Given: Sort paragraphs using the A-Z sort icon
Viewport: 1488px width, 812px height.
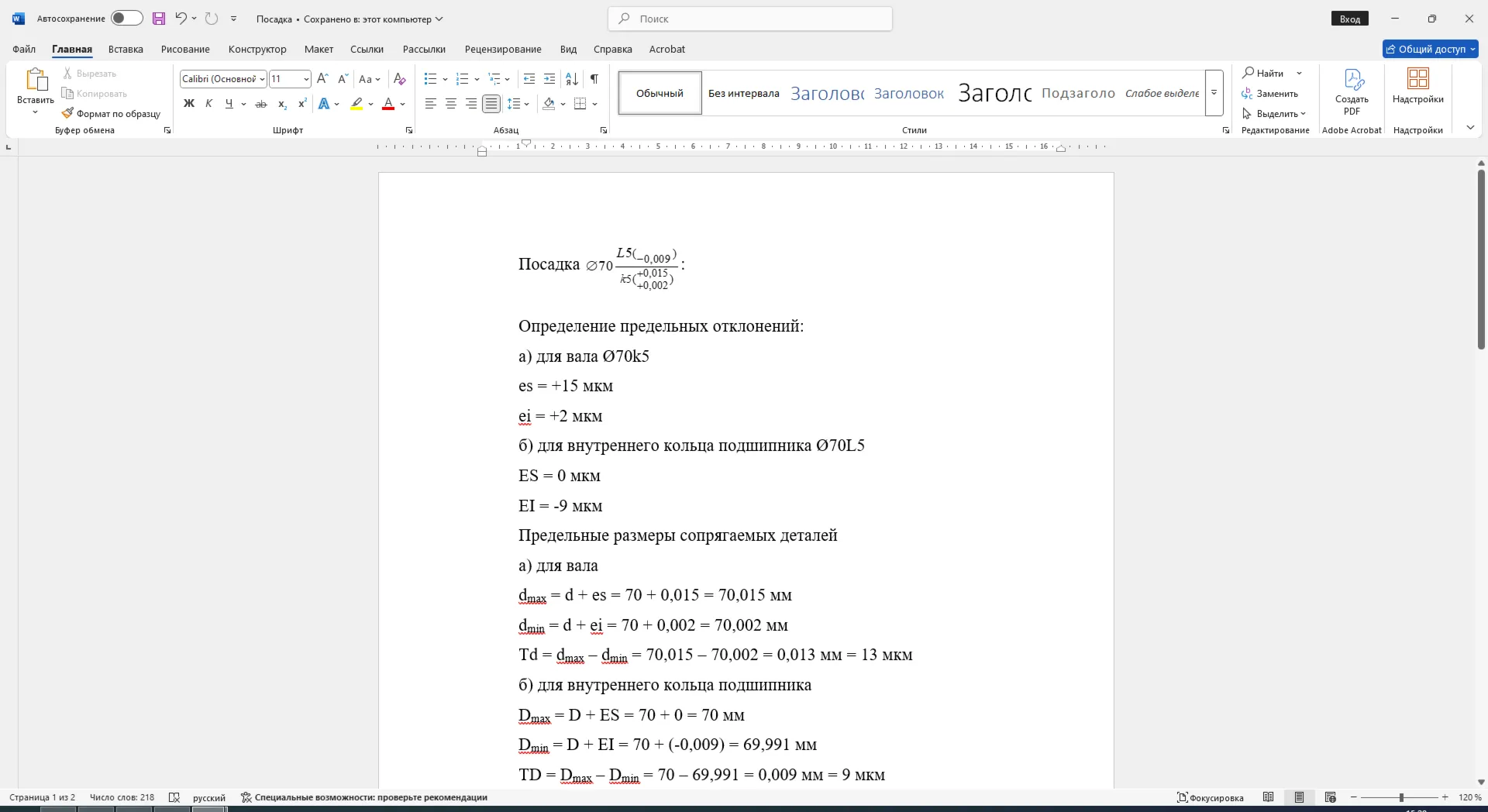Looking at the screenshot, I should pyautogui.click(x=572, y=79).
